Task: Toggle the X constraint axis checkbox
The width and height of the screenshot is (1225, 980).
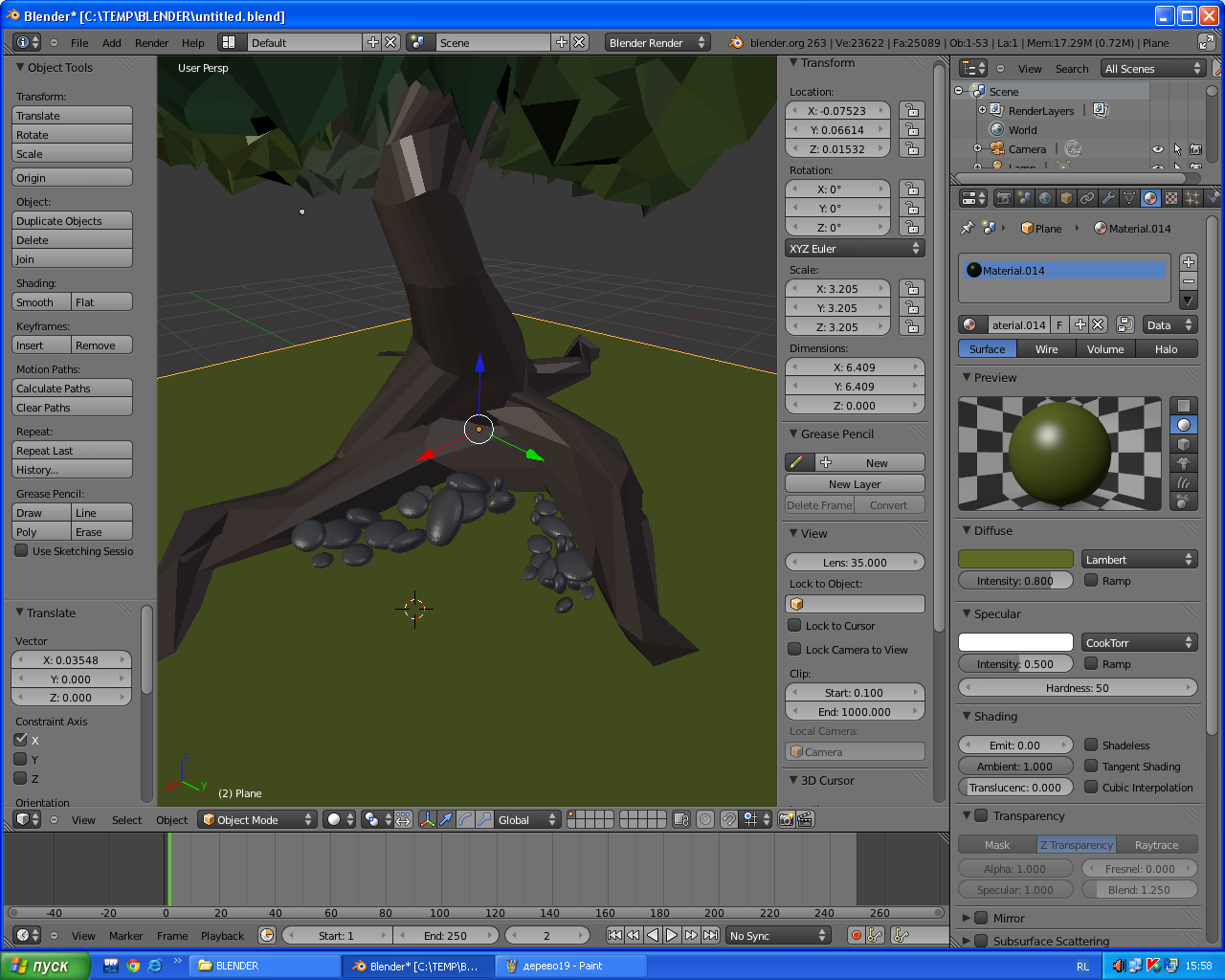Action: pos(20,740)
